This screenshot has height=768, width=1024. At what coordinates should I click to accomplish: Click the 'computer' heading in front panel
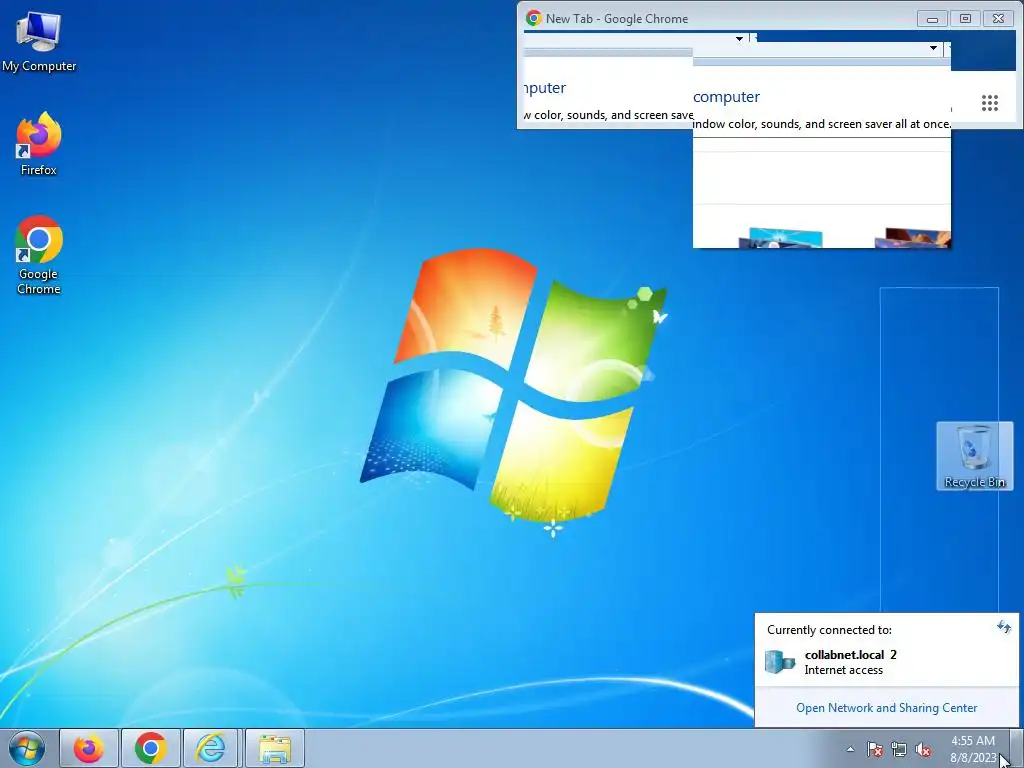[x=726, y=97]
